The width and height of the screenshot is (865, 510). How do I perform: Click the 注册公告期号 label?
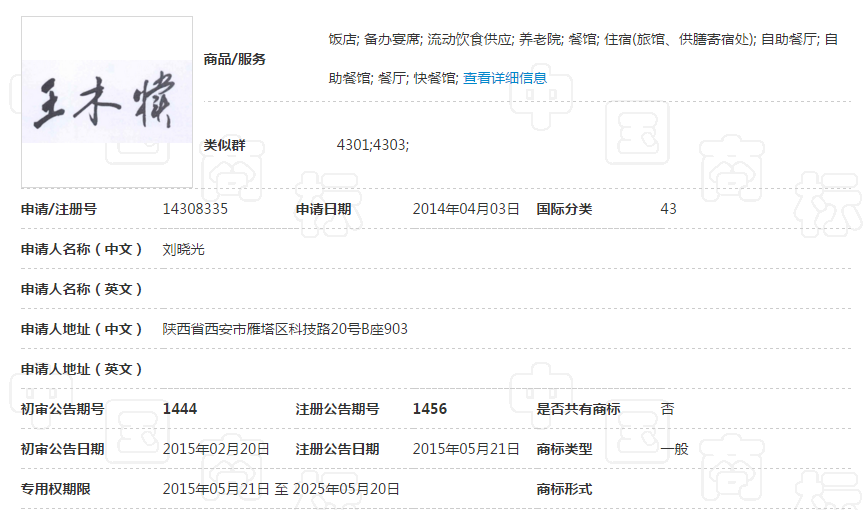(x=337, y=409)
